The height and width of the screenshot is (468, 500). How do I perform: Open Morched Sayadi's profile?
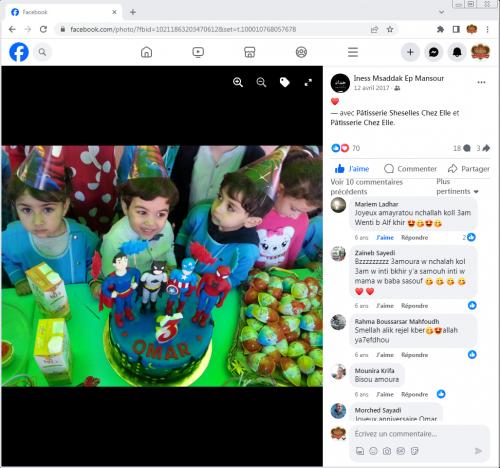point(378,410)
